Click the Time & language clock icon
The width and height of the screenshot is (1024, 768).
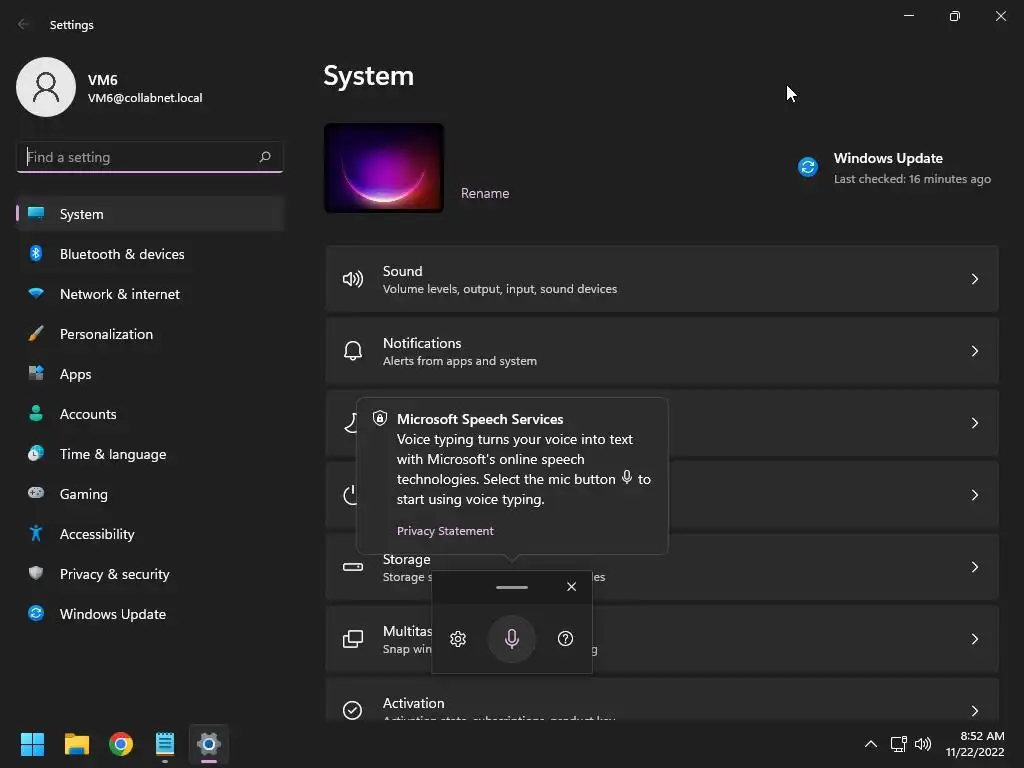36,453
